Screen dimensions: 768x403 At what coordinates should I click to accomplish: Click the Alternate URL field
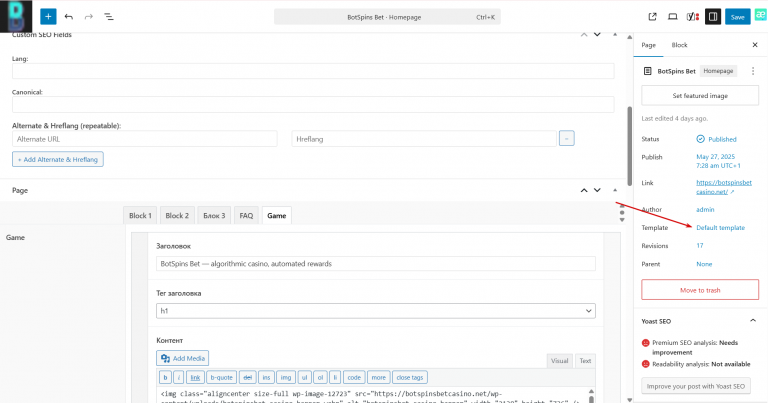click(x=144, y=139)
